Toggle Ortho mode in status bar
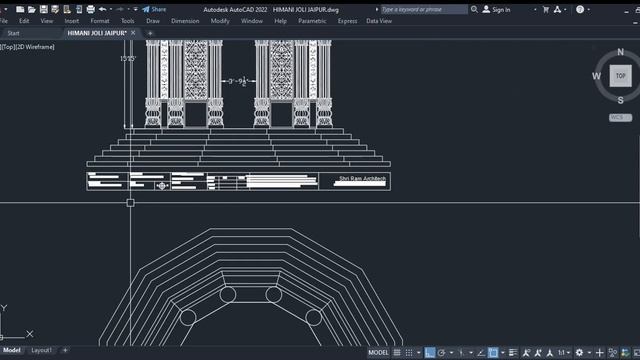The width and height of the screenshot is (640, 360). (429, 353)
